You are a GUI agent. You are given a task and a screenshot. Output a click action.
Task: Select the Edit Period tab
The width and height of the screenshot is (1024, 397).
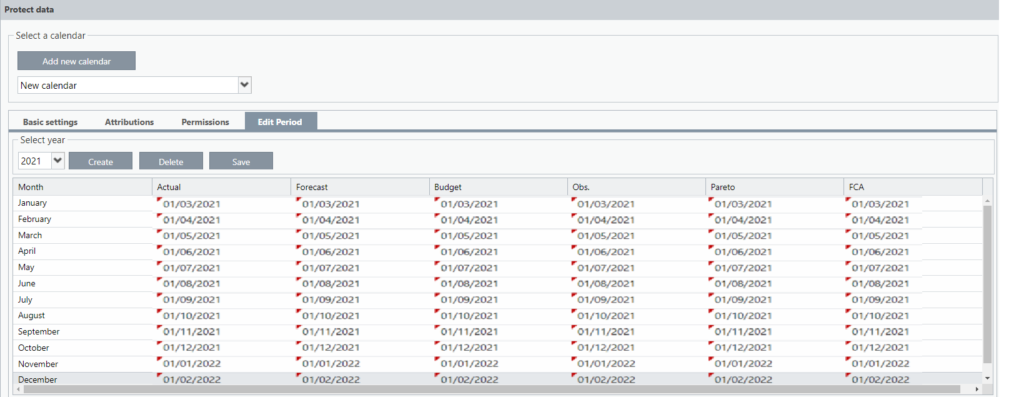[x=281, y=121]
